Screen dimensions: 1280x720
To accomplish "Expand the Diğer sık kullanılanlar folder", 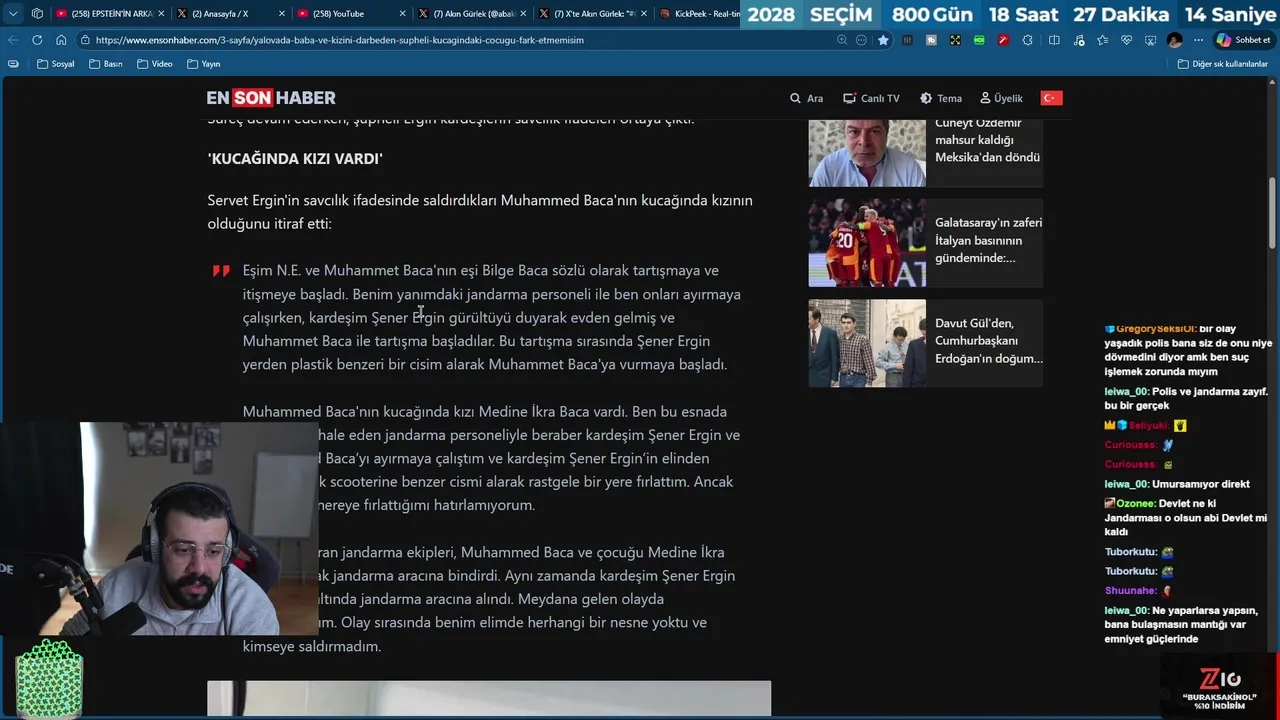I will (1222, 64).
